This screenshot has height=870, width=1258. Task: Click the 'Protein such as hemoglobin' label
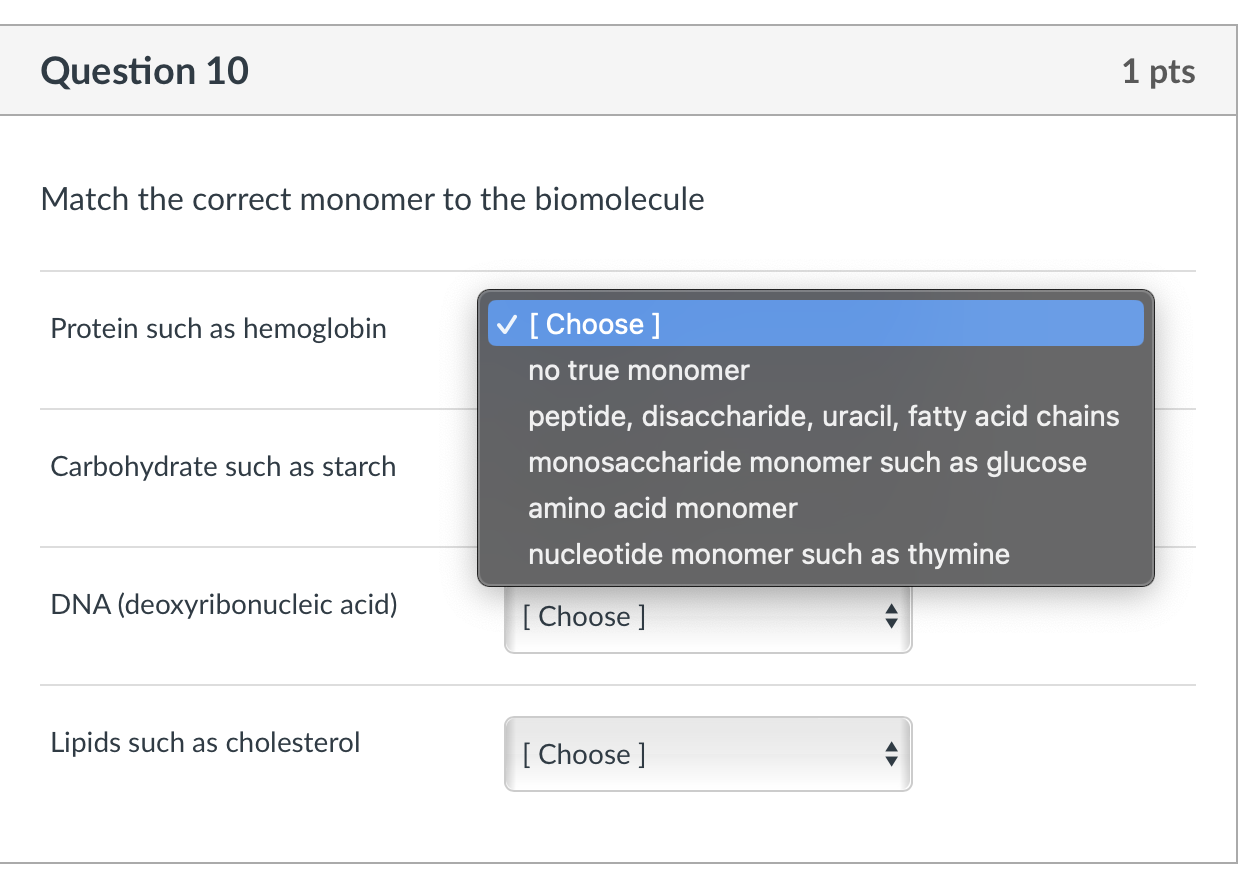click(218, 329)
